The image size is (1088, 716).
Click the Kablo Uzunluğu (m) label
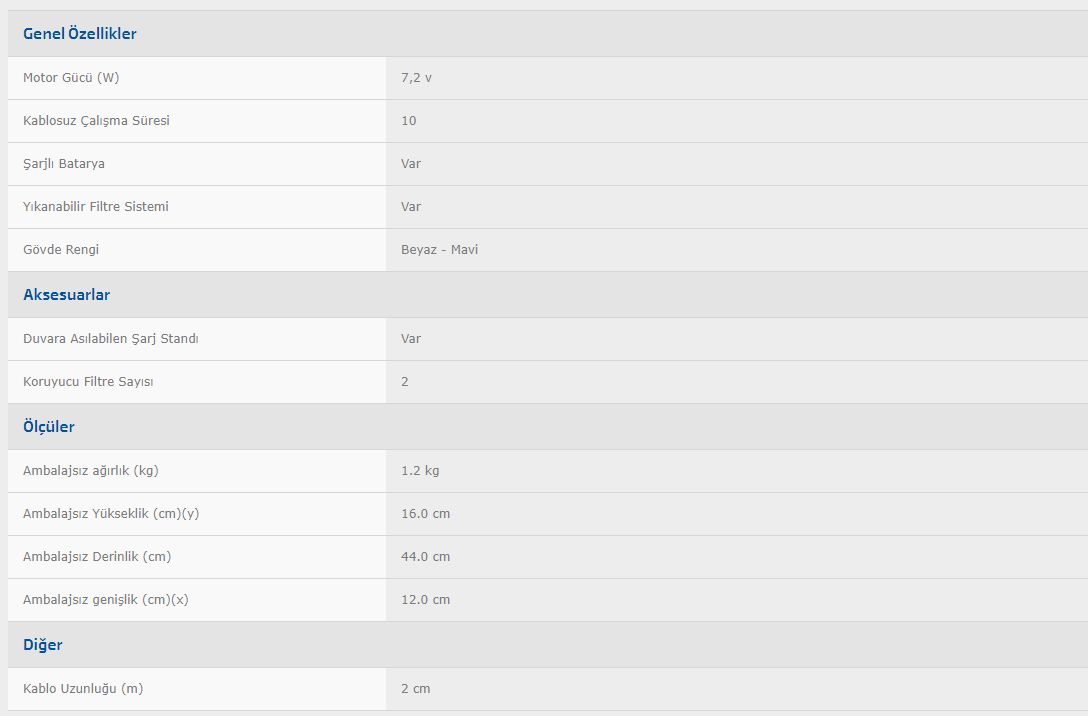(x=83, y=688)
